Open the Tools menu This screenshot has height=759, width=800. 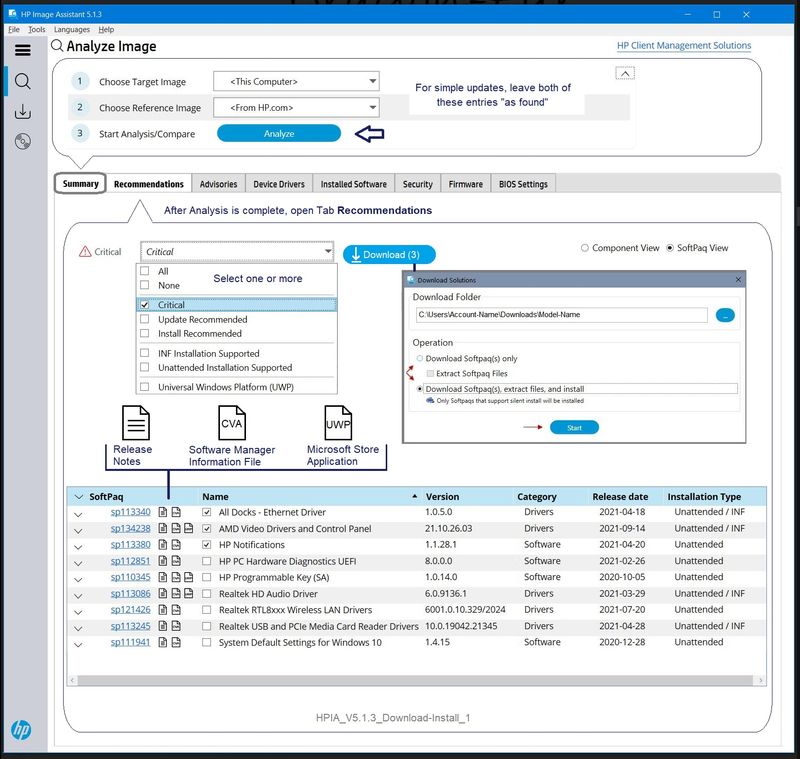pyautogui.click(x=37, y=30)
